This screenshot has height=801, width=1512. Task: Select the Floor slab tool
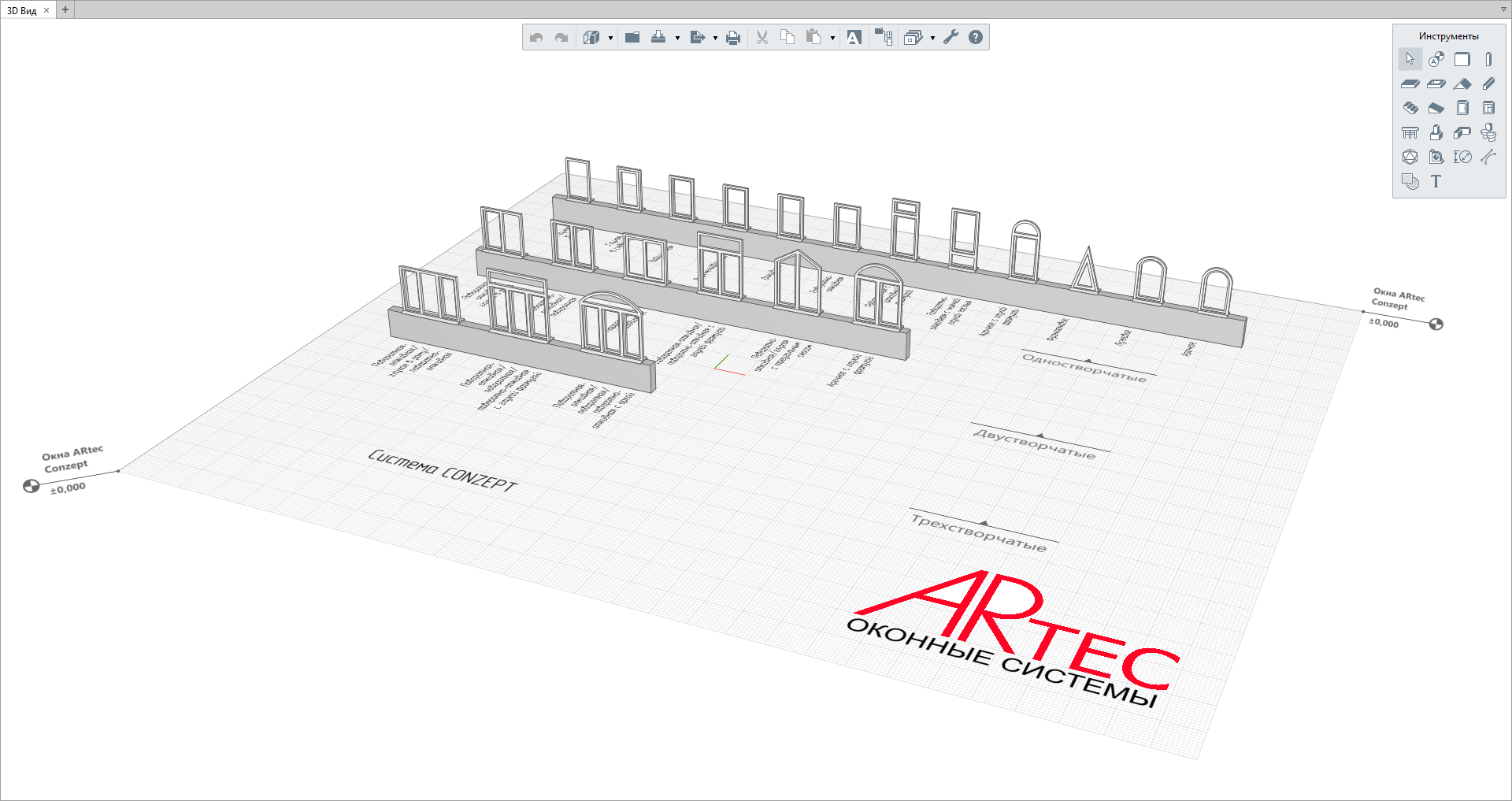pos(1410,83)
